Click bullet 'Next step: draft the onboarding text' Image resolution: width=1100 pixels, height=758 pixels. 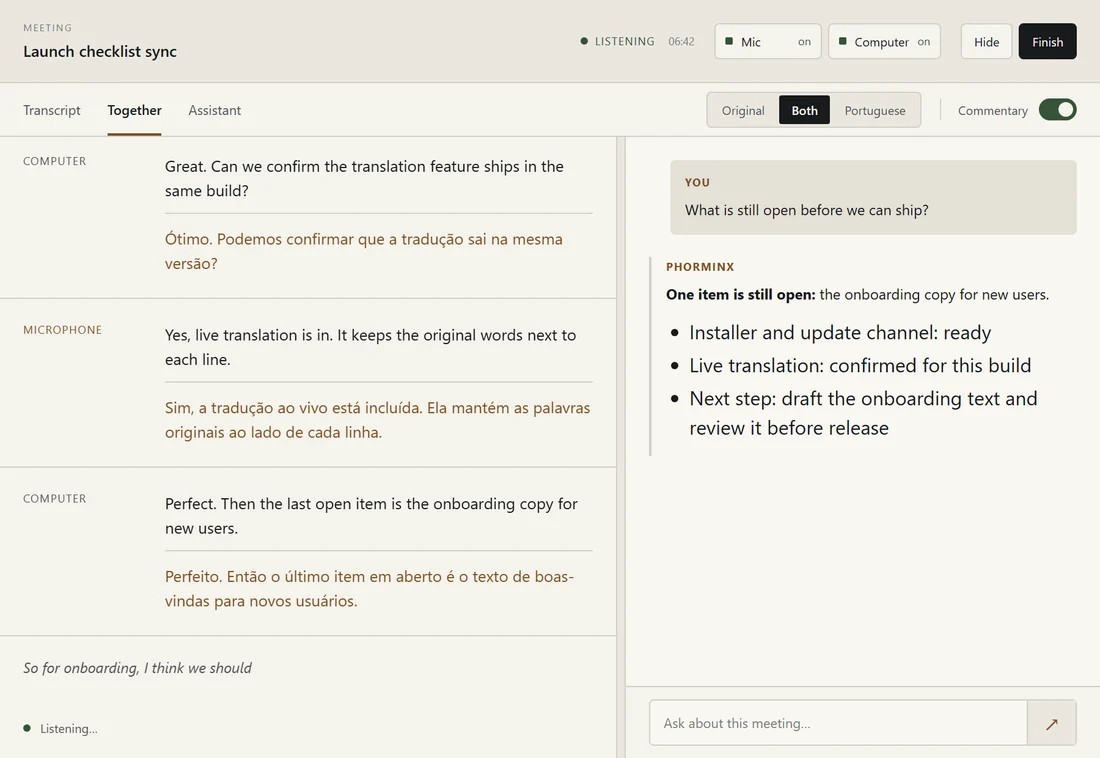click(x=863, y=413)
